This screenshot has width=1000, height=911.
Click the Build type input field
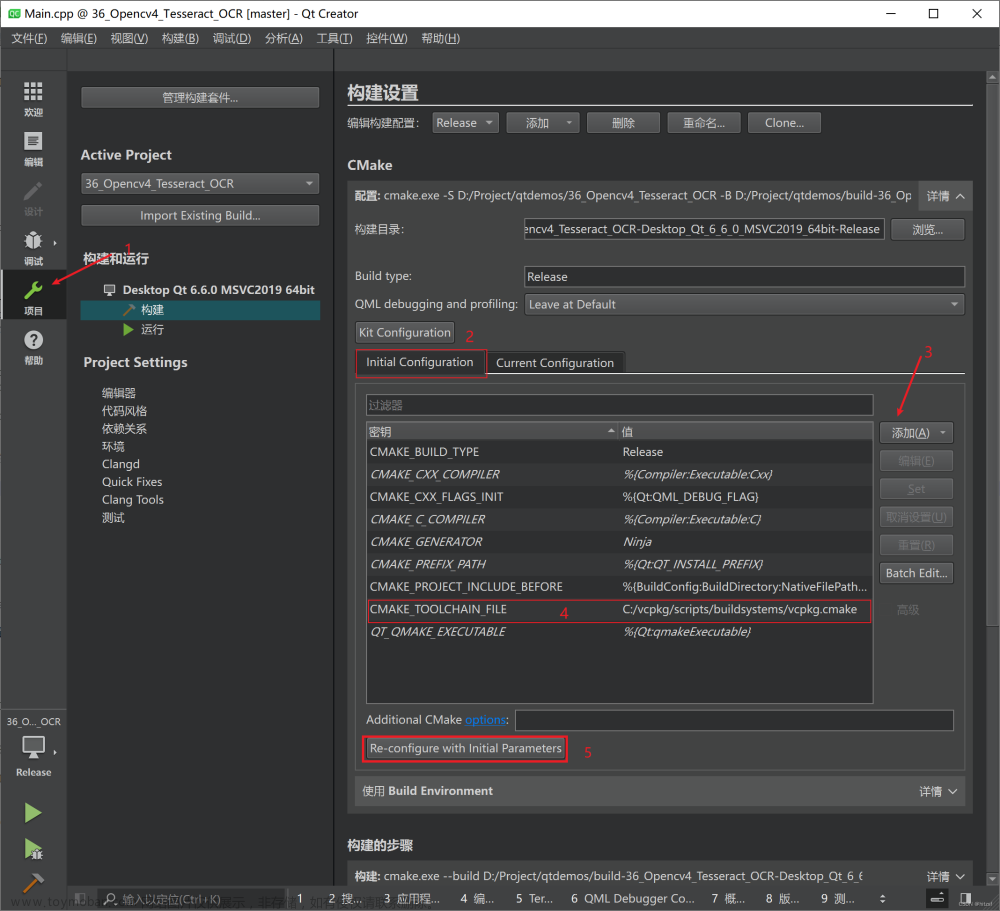coord(744,277)
